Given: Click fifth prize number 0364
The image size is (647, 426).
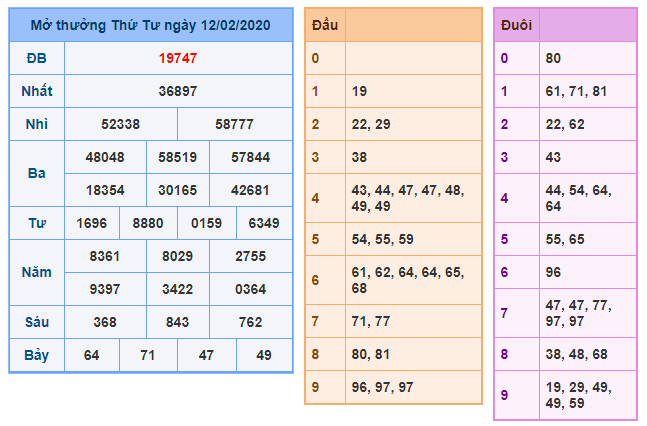Looking at the screenshot, I should (251, 289).
